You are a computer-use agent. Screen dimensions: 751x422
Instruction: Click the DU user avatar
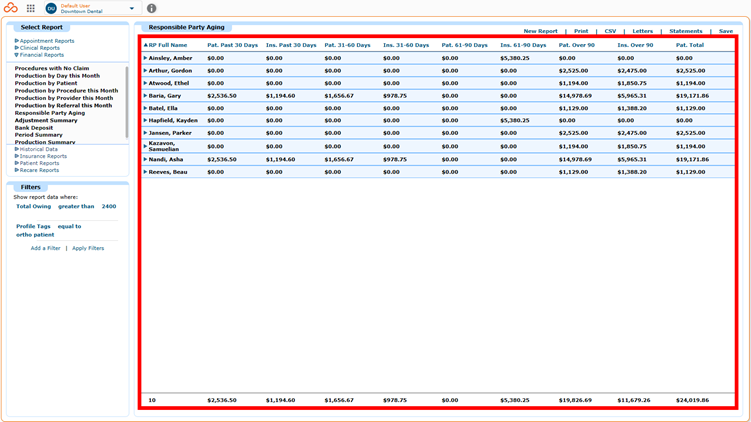coord(51,8)
